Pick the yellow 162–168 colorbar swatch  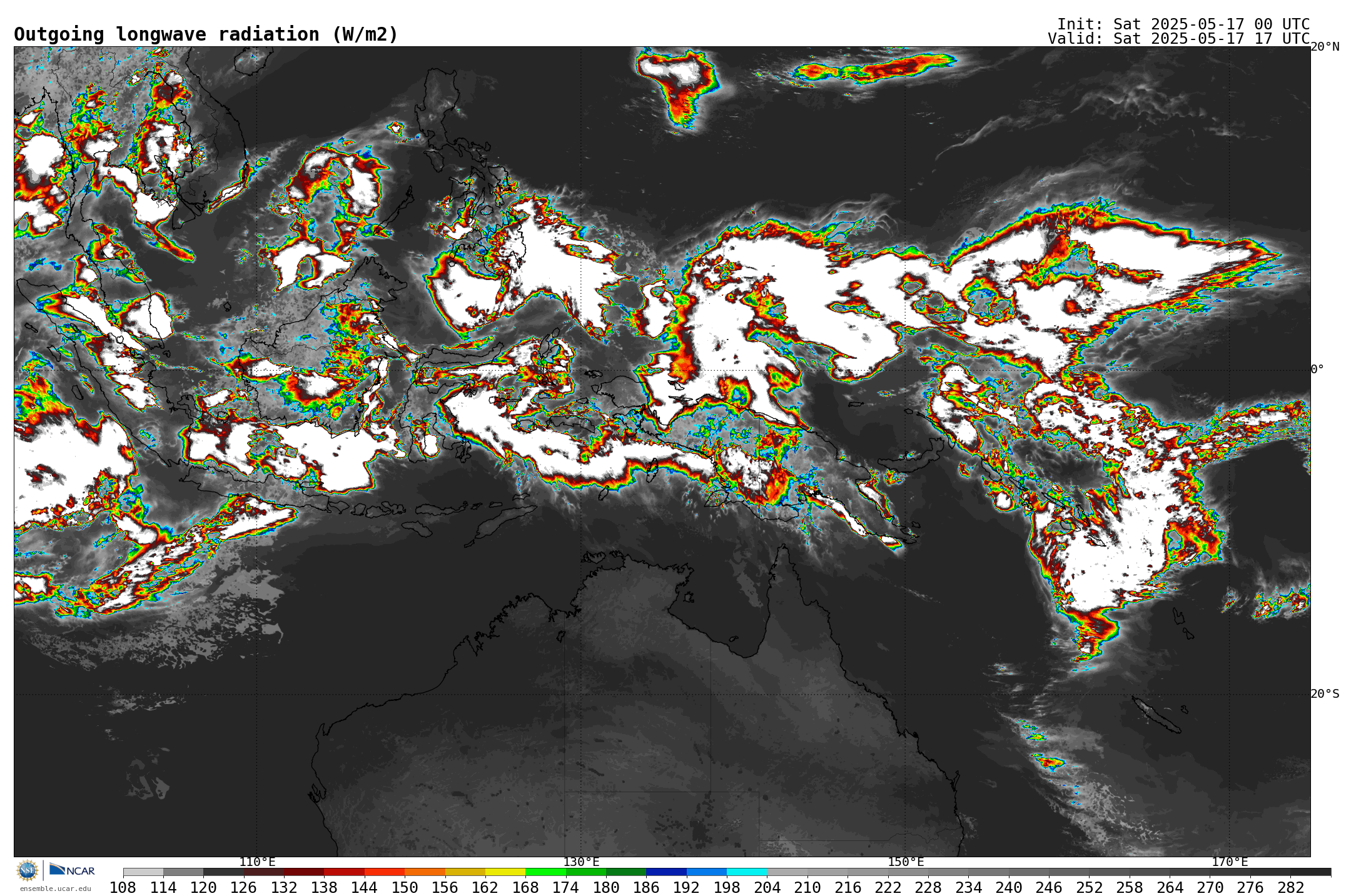point(505,872)
